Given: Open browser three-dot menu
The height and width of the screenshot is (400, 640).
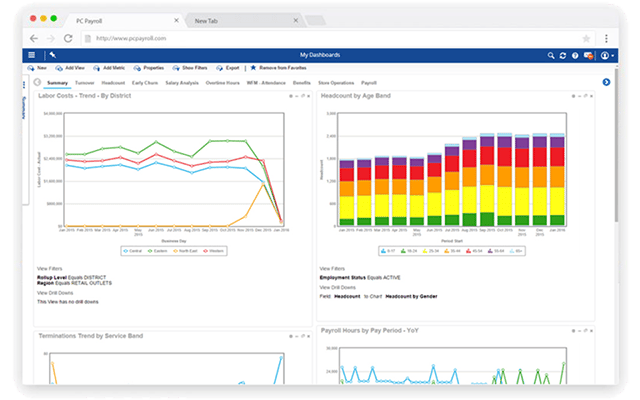Looking at the screenshot, I should click(606, 38).
